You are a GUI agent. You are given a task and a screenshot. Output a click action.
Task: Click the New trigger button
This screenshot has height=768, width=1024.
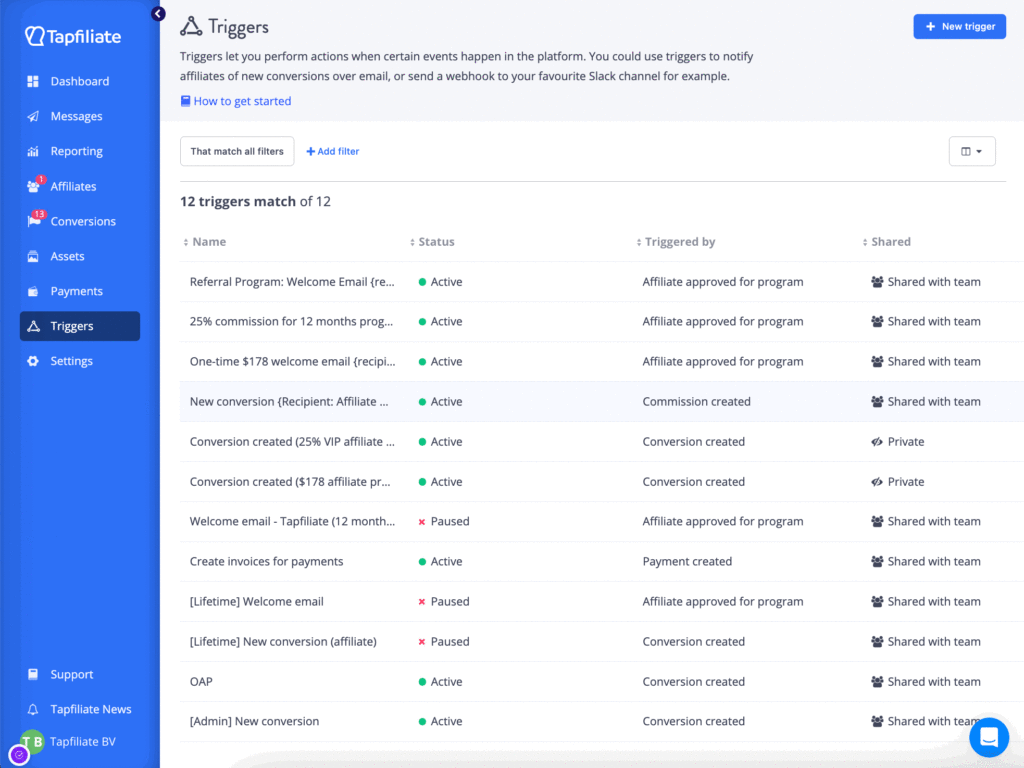click(959, 27)
